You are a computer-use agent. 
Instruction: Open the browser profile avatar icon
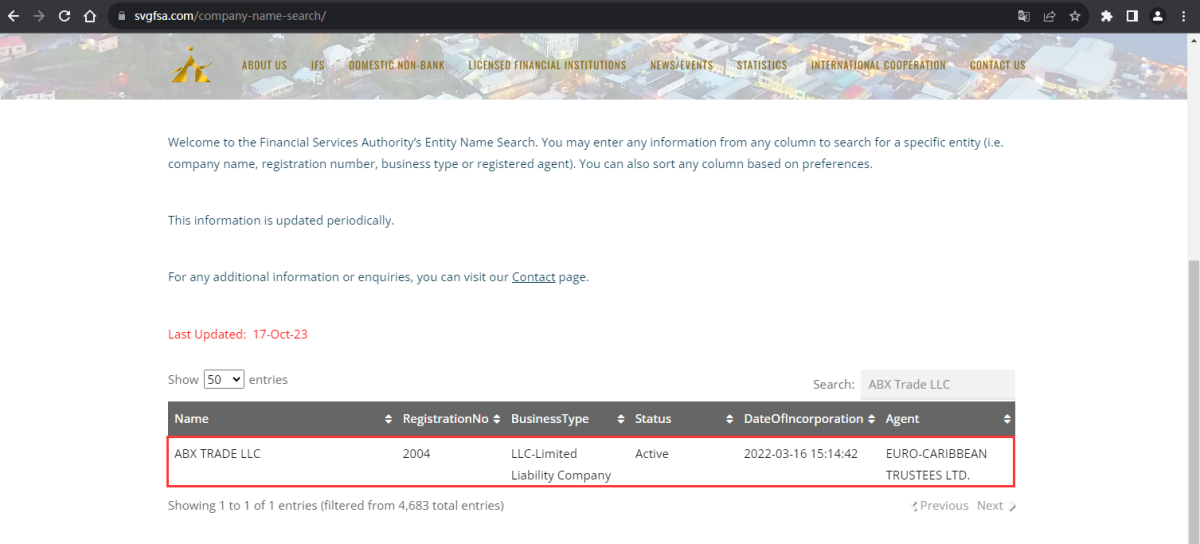click(x=1157, y=16)
